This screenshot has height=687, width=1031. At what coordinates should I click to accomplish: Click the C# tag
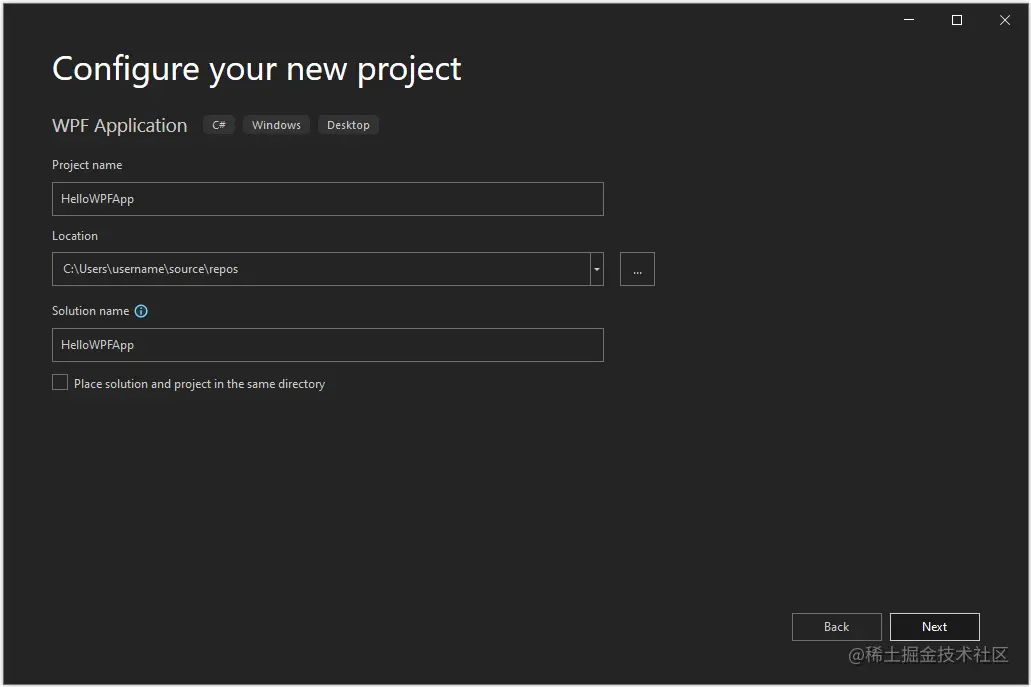(219, 125)
